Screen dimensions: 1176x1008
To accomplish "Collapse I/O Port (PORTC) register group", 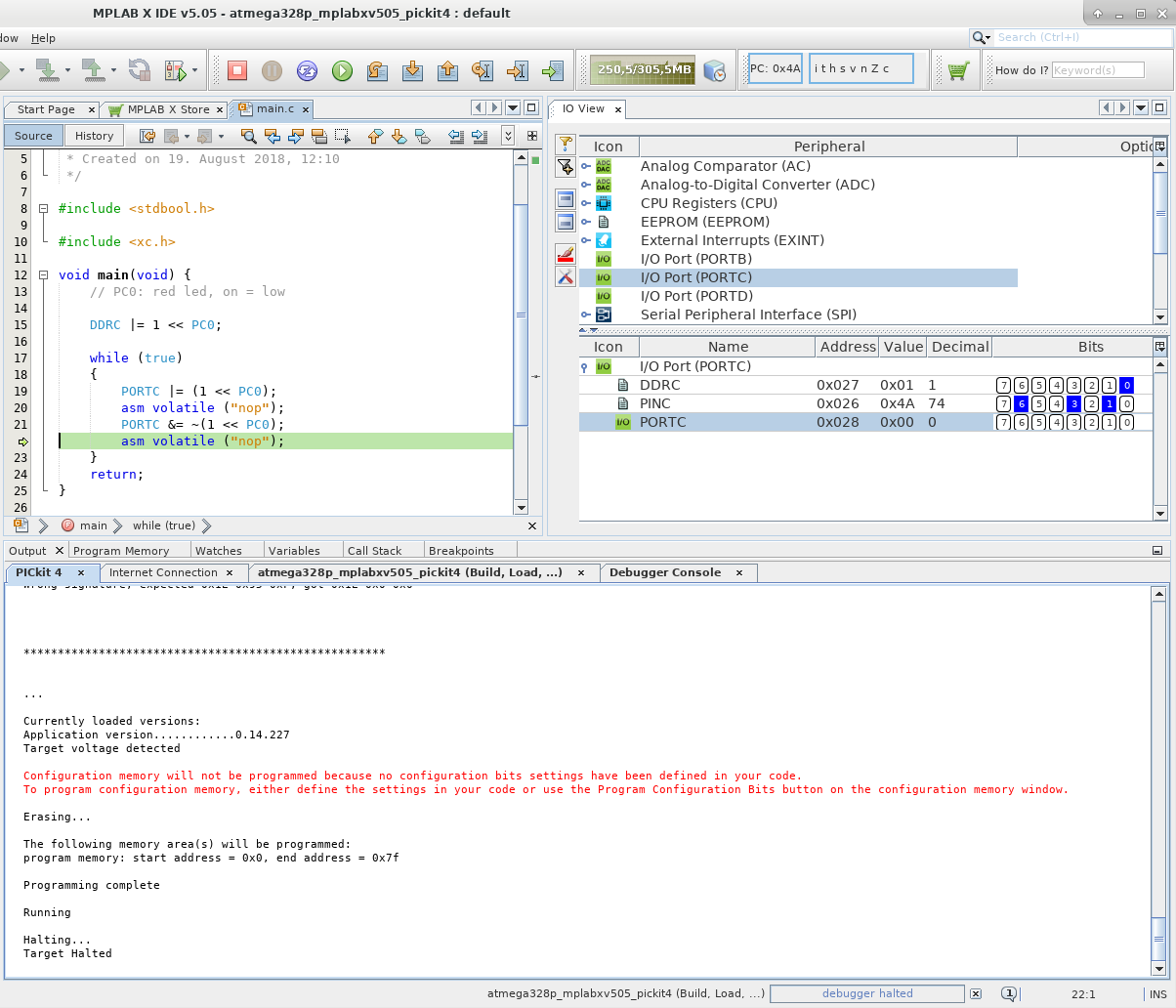I will [x=585, y=367].
